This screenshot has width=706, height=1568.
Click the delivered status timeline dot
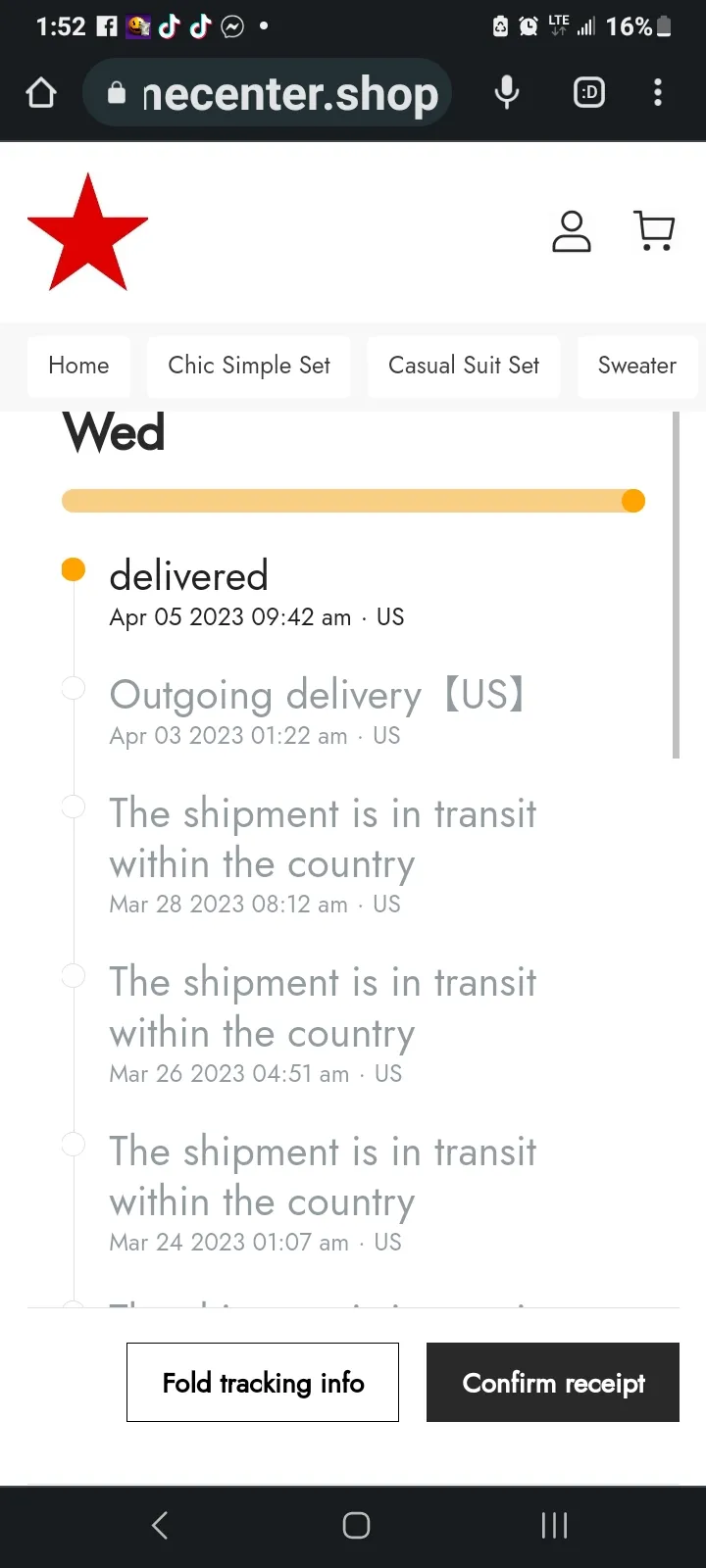74,569
